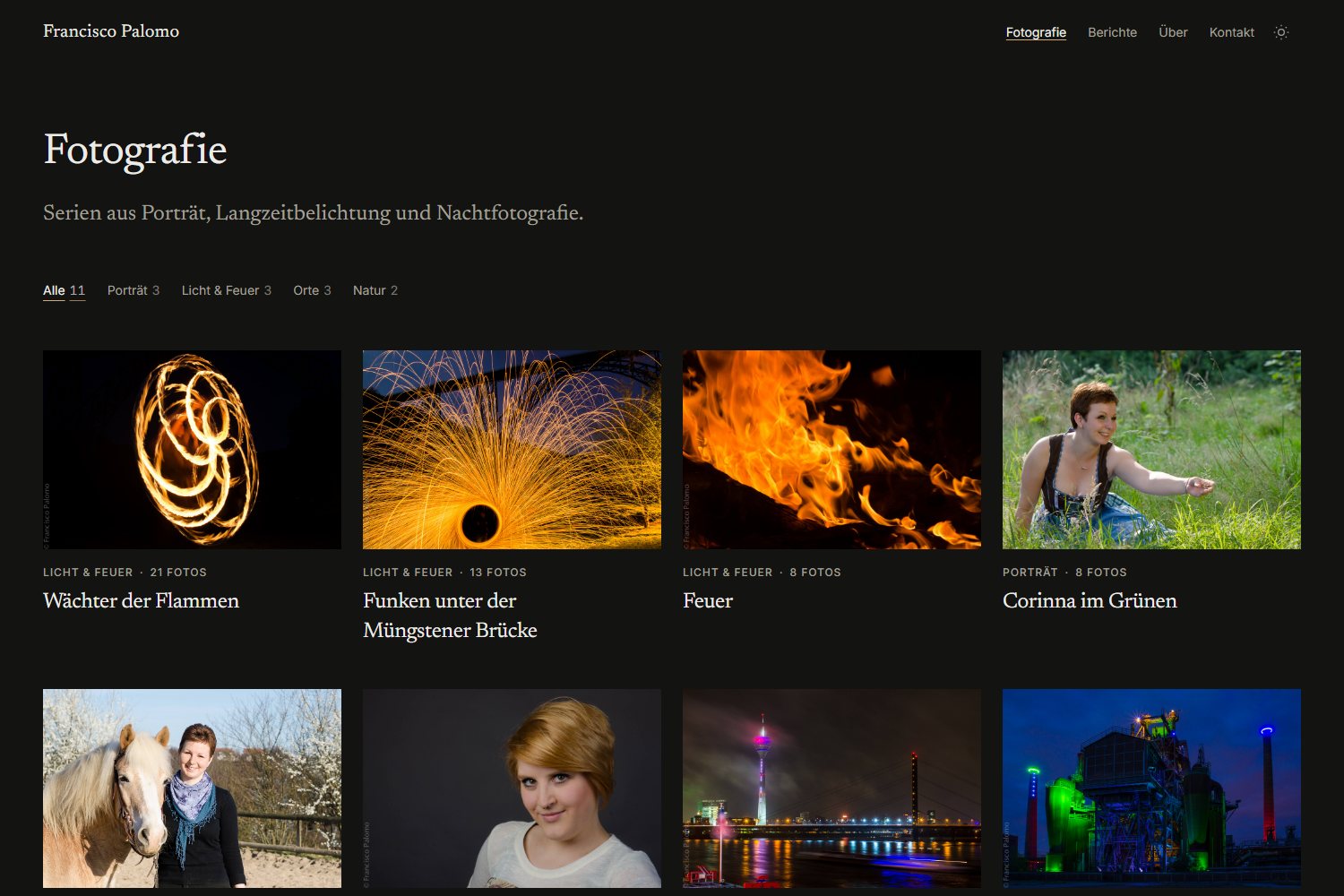The width and height of the screenshot is (1344, 896).
Task: Select the Fotografie nav item
Action: tap(1036, 32)
